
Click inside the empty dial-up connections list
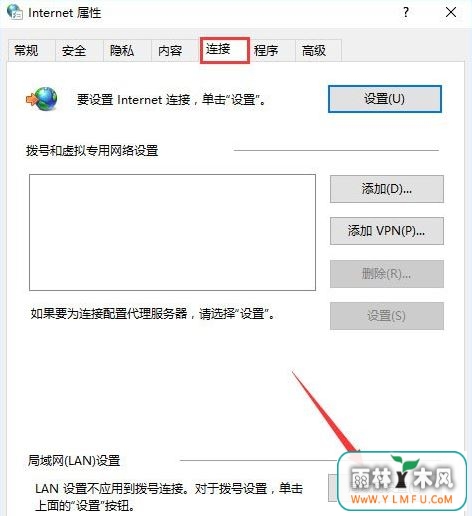(172, 232)
